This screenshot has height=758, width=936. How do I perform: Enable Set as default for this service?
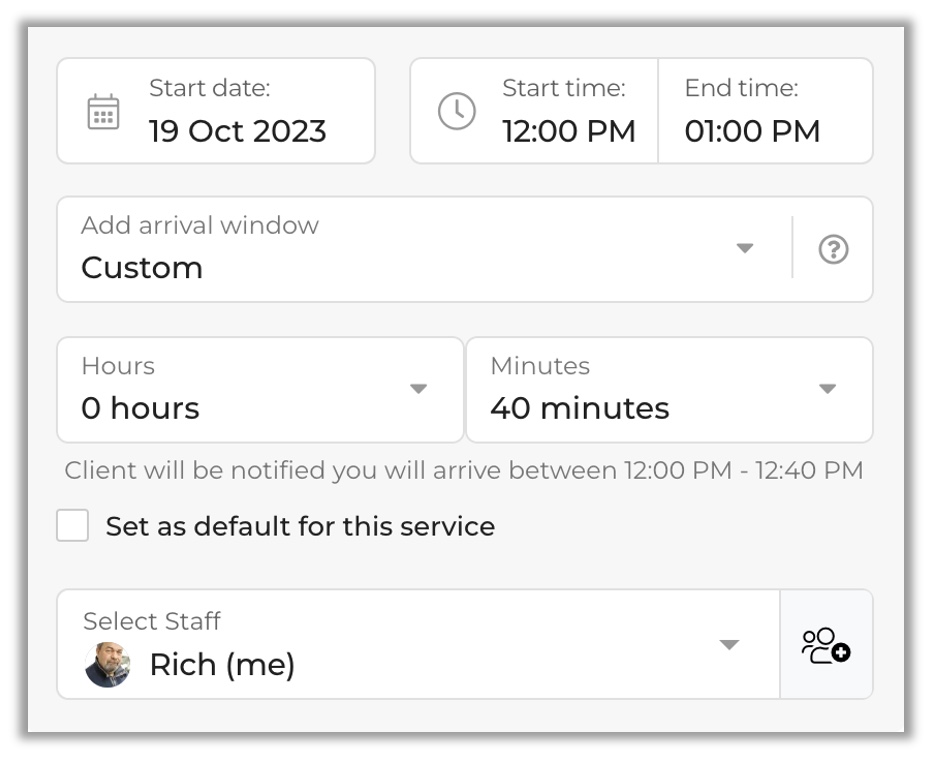pyautogui.click(x=73, y=526)
